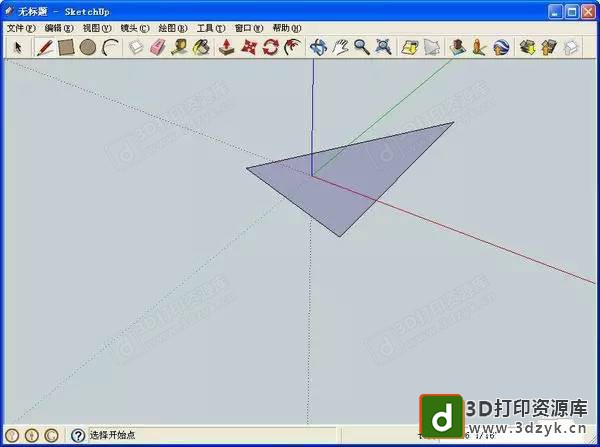This screenshot has height=447, width=600.
Task: Activate the Circle tool
Action: [x=88, y=47]
